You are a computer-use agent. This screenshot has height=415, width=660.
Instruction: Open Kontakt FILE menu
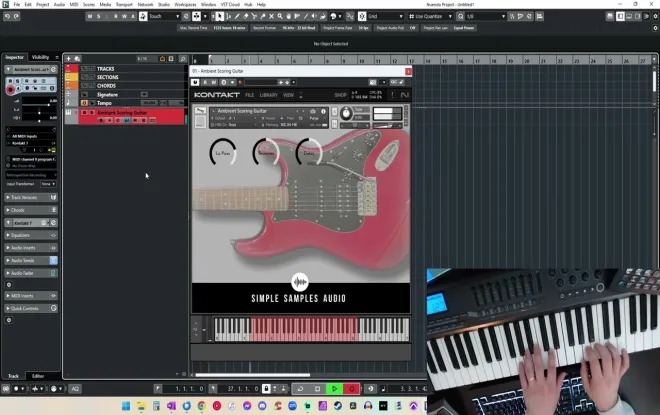250,95
